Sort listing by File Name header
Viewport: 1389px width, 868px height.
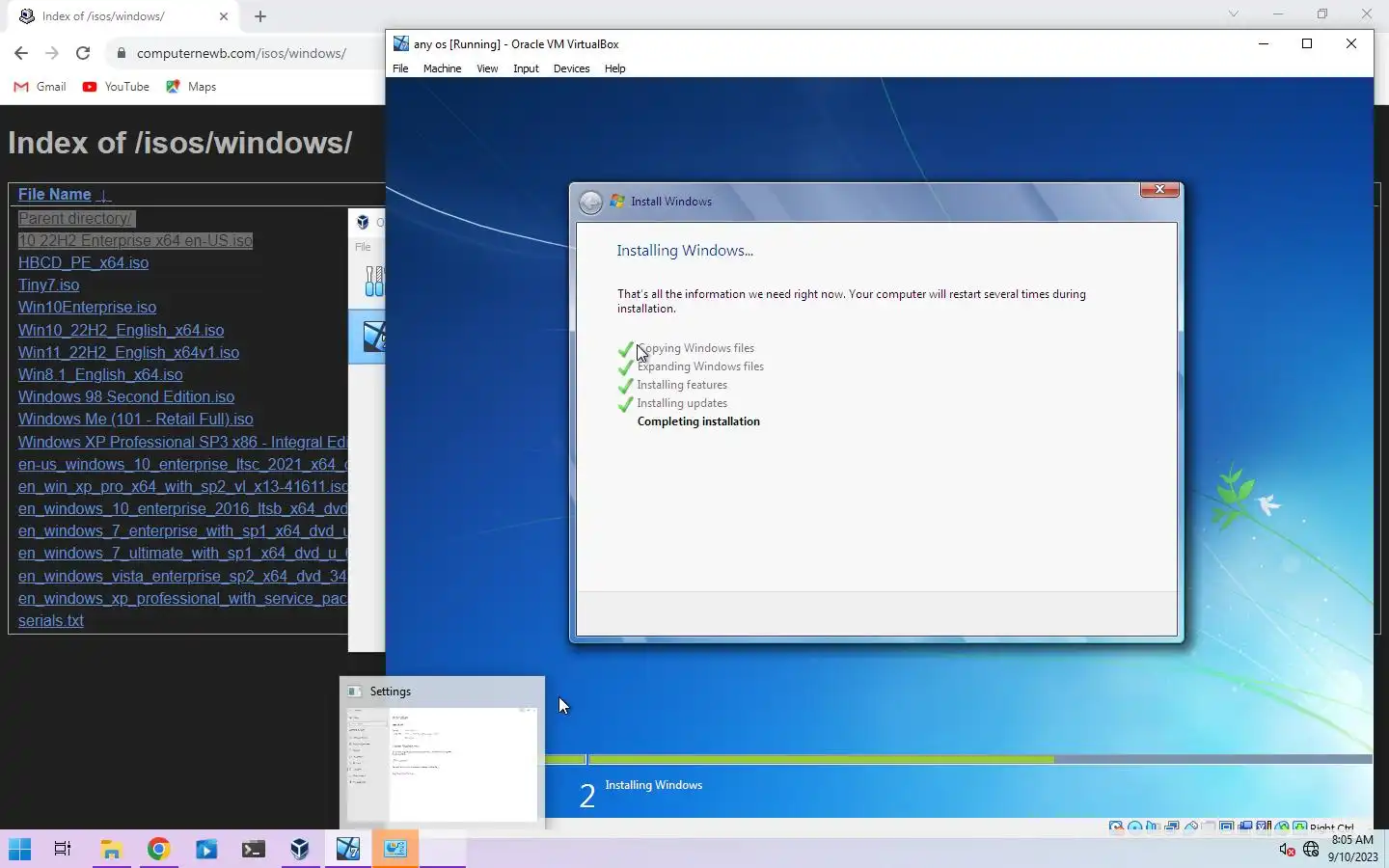pos(54,194)
